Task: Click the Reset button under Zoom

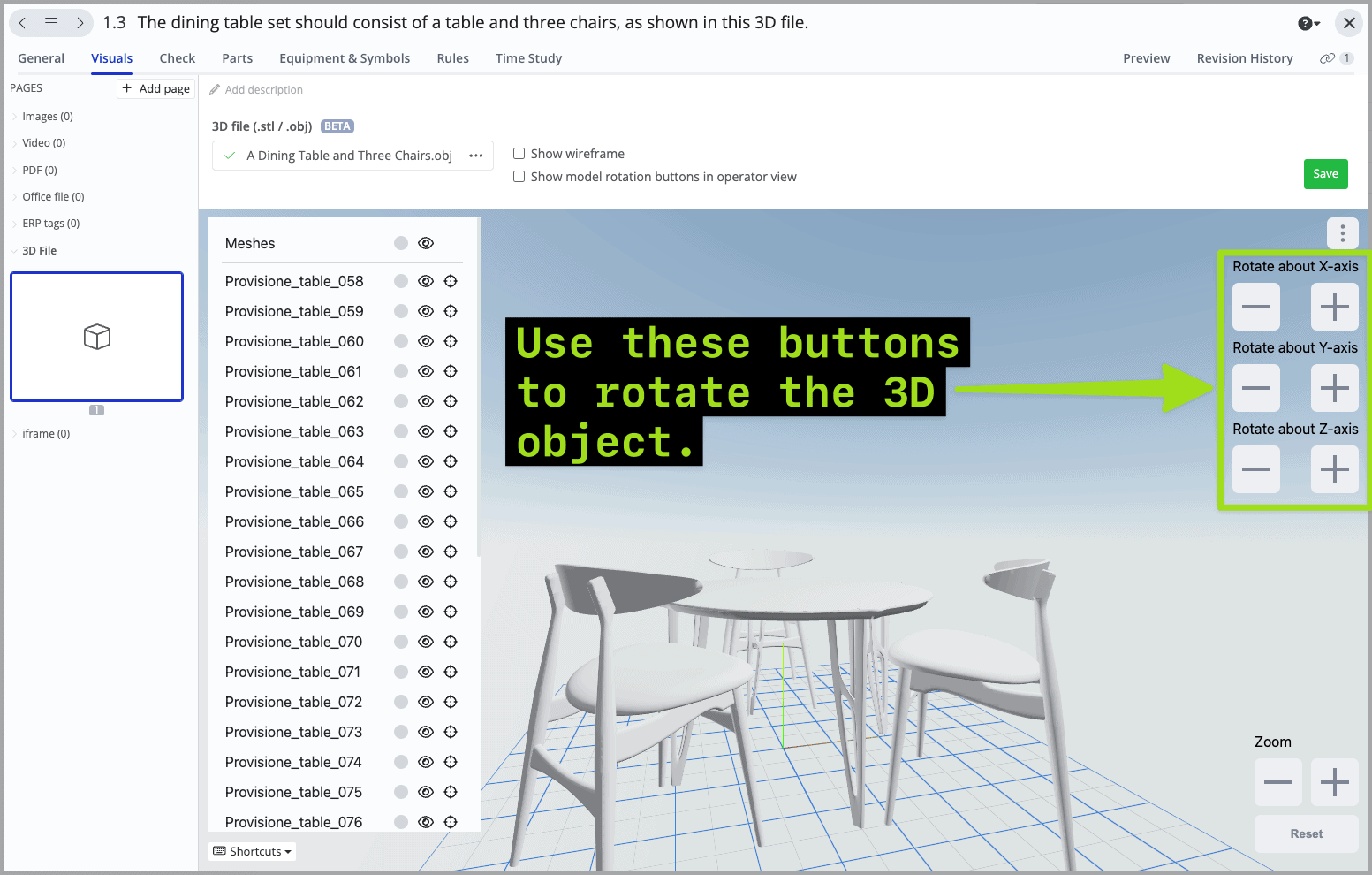Action: 1306,833
